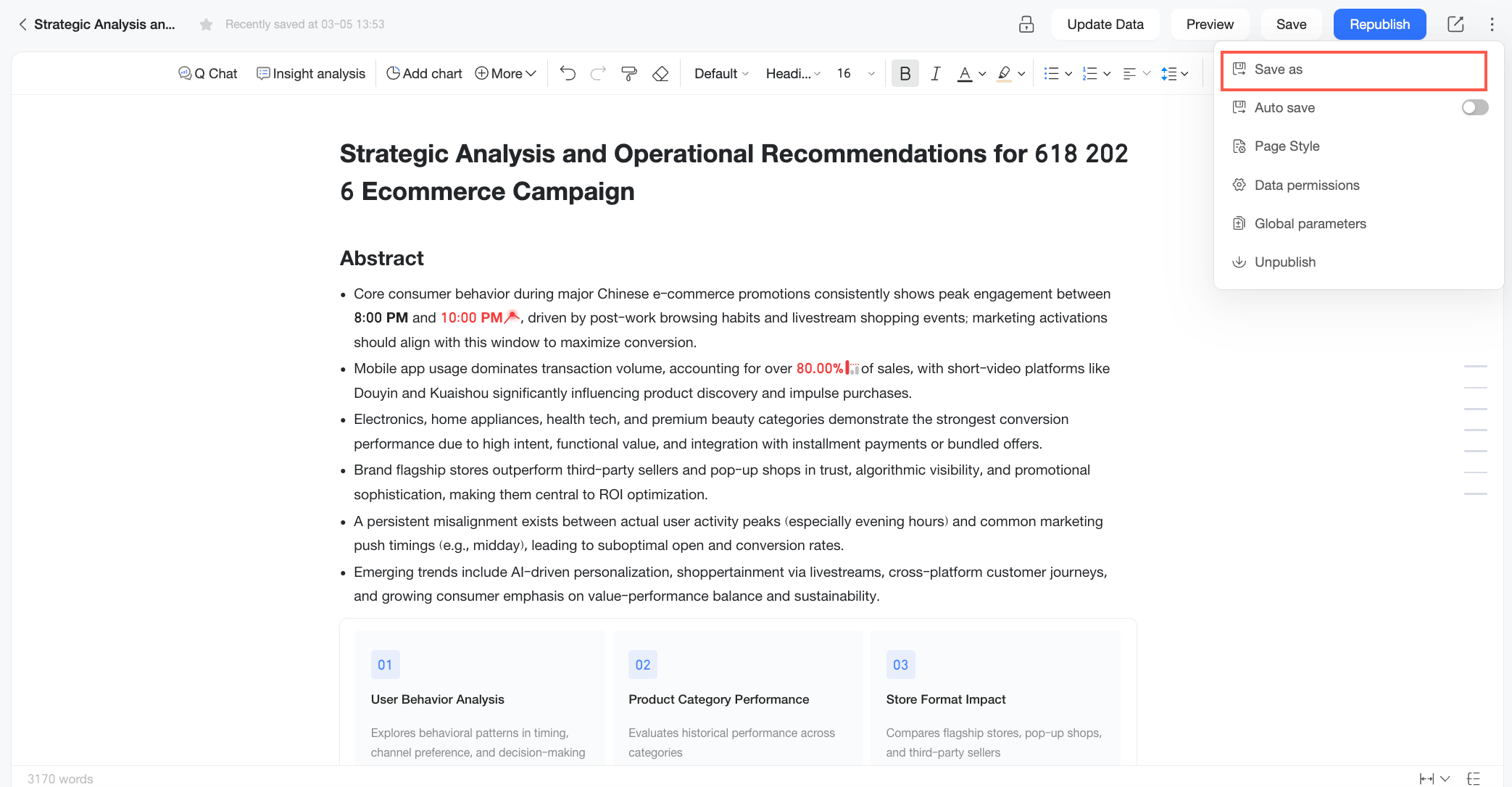Open highlight color dropdown arrow
The width and height of the screenshot is (1512, 787).
(1021, 74)
